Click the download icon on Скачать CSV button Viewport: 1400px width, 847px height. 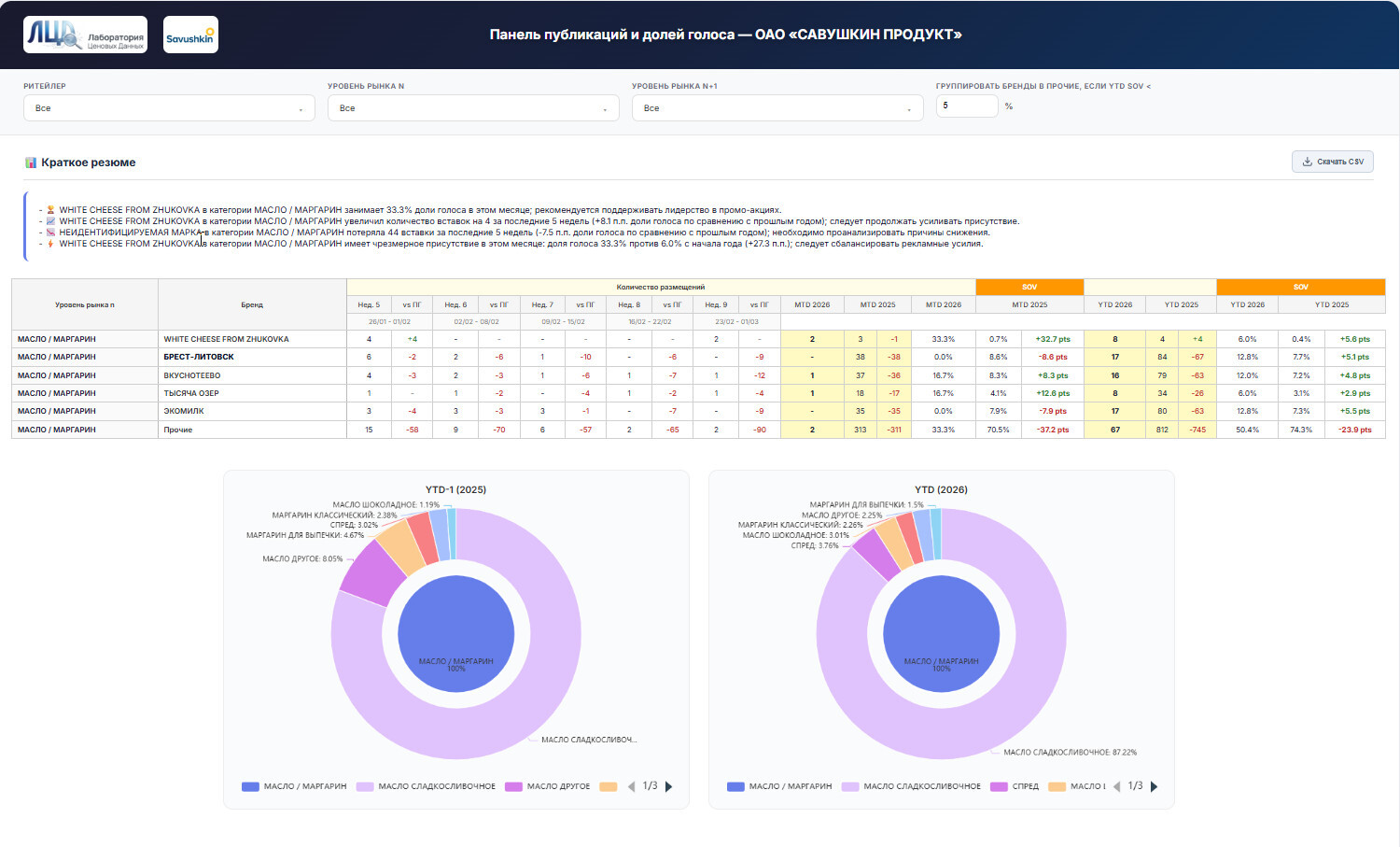pos(1306,161)
